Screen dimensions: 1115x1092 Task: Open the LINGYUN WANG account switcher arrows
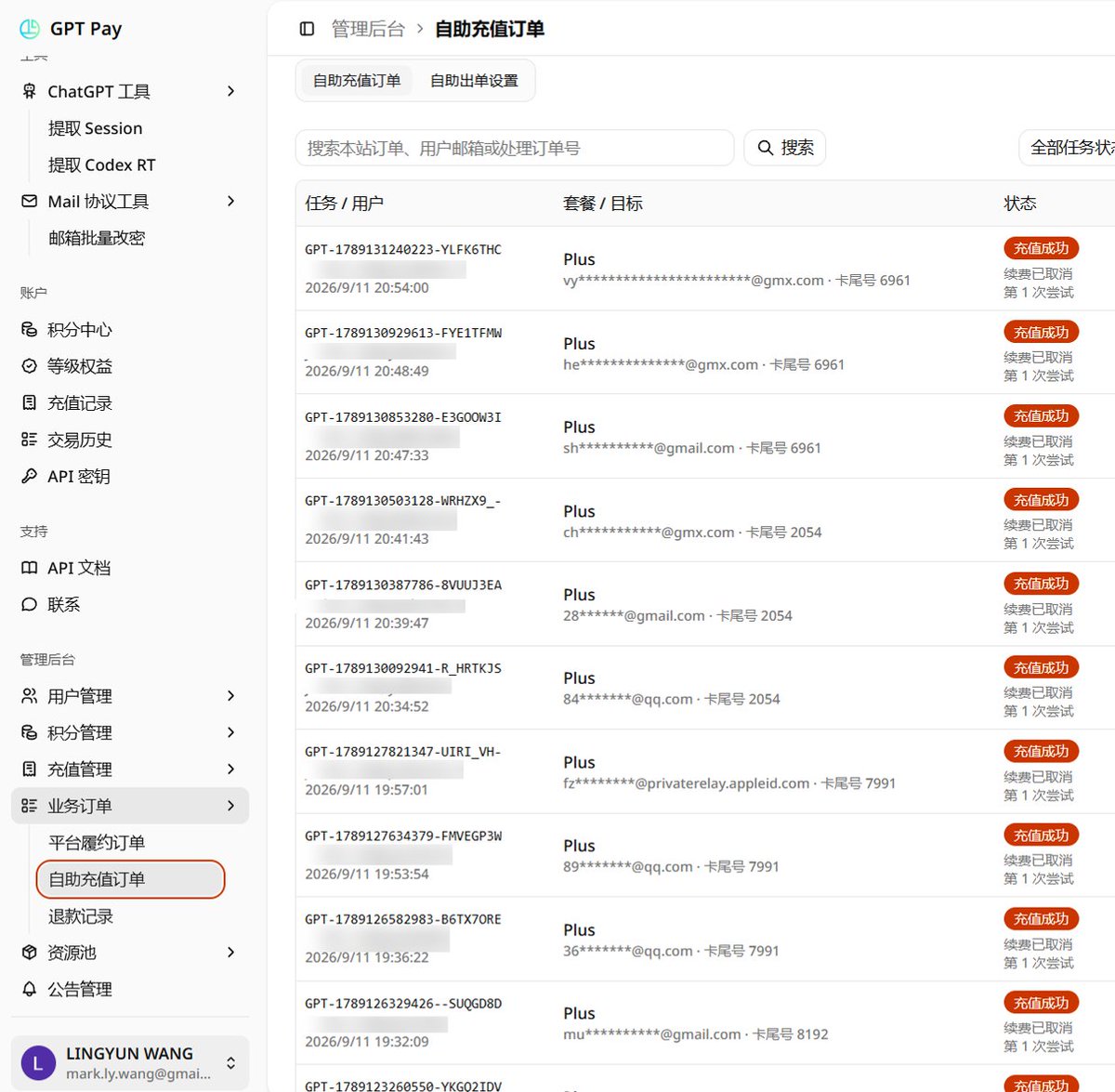230,1063
